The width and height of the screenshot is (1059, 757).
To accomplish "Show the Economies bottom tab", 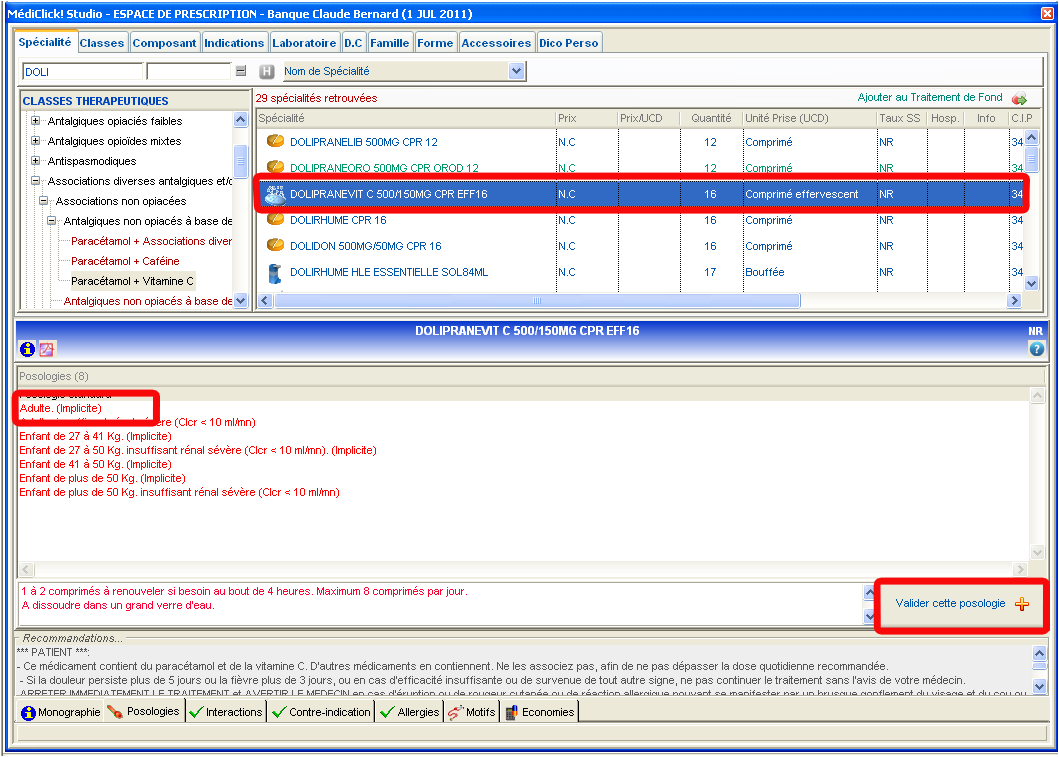I will pyautogui.click(x=539, y=712).
